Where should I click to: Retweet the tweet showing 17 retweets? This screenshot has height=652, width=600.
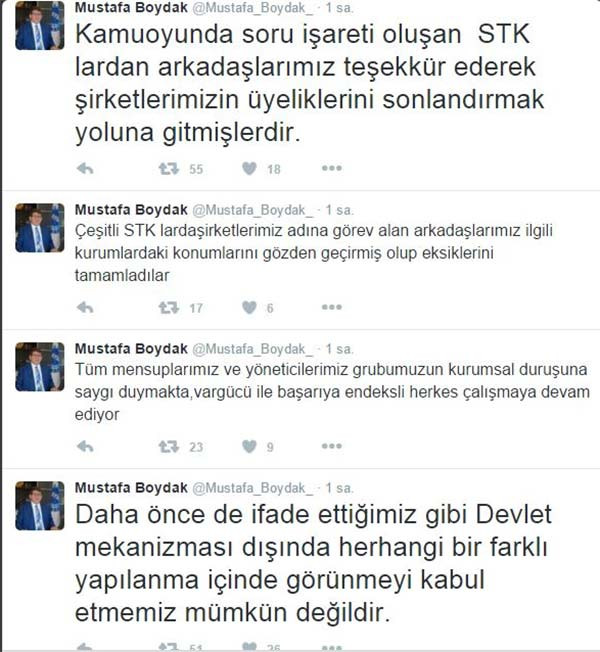tap(168, 307)
